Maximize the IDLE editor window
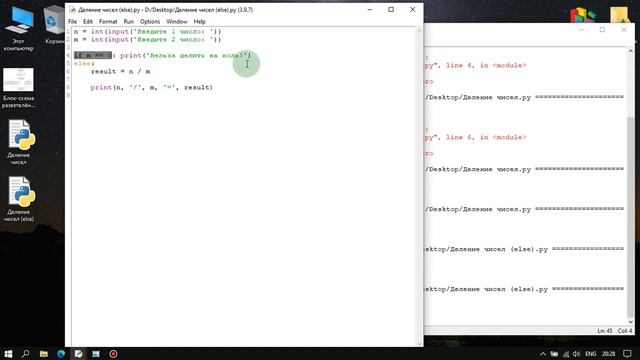Viewport: 640px width, 360px height. click(x=391, y=9)
